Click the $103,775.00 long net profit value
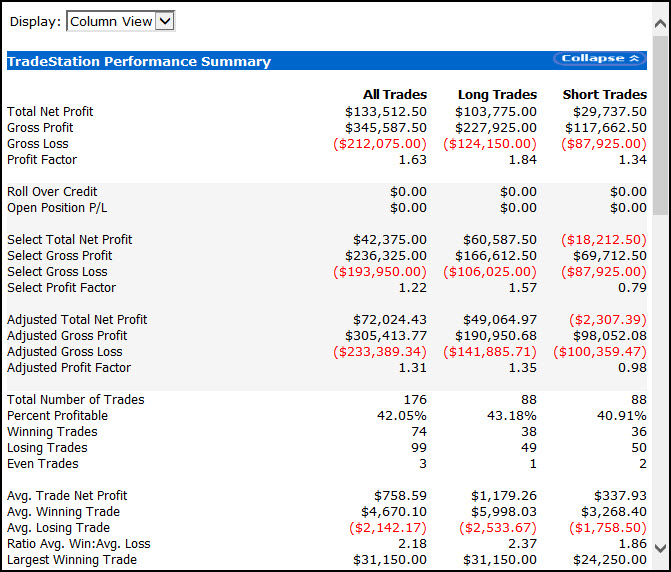 (496, 112)
